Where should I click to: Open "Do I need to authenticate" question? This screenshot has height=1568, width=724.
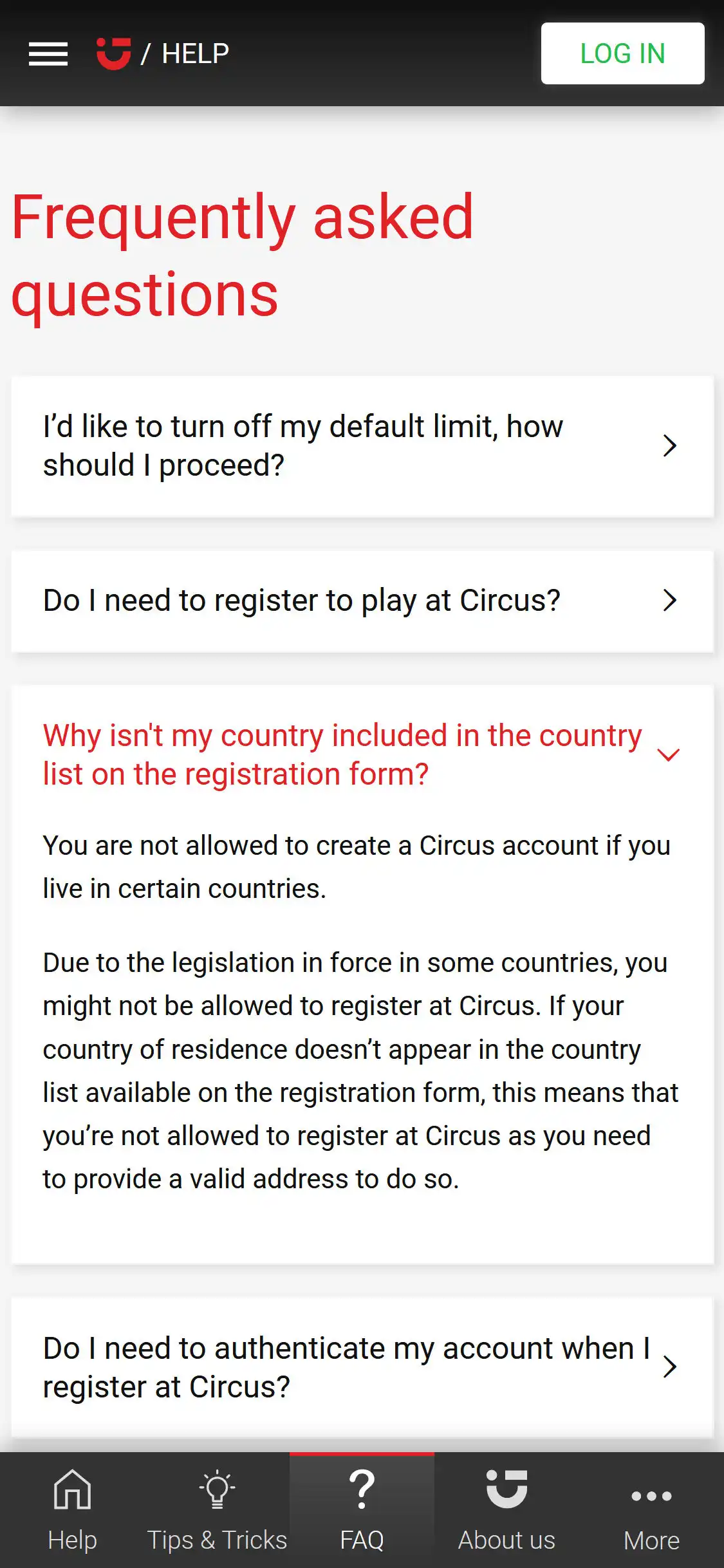[x=346, y=1367]
